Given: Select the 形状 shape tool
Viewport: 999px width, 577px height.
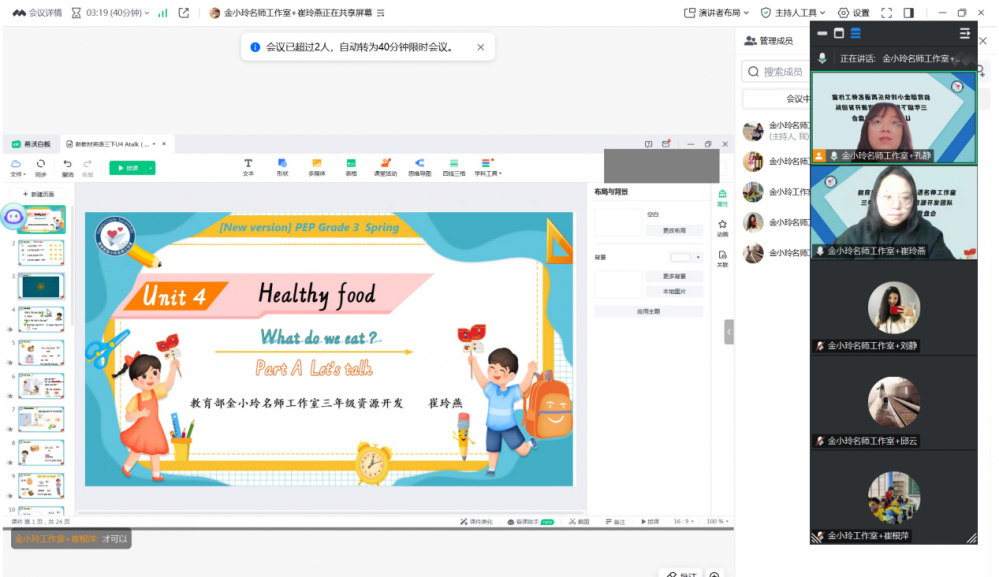Looking at the screenshot, I should [282, 167].
